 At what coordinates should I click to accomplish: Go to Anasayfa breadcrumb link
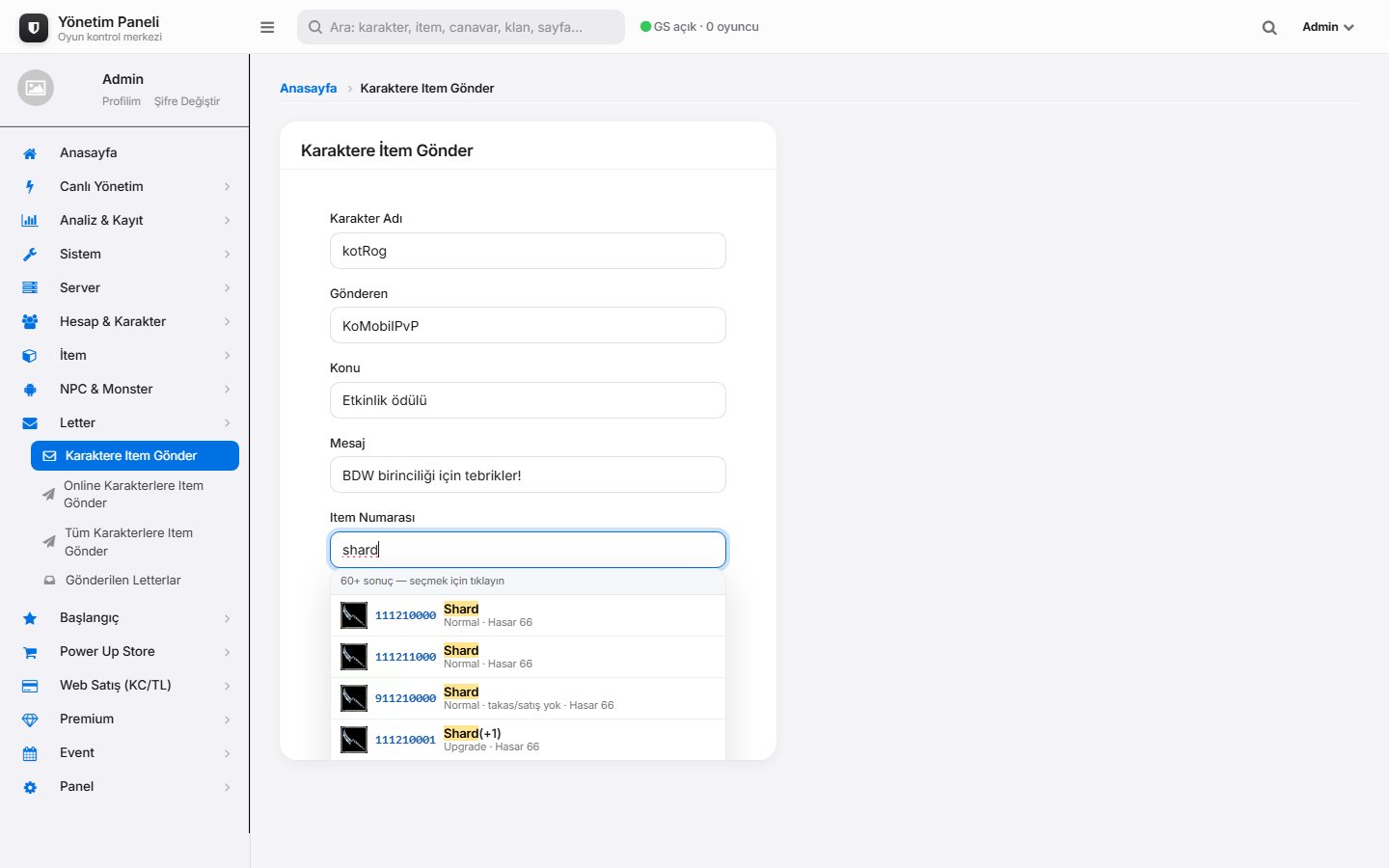click(x=309, y=88)
